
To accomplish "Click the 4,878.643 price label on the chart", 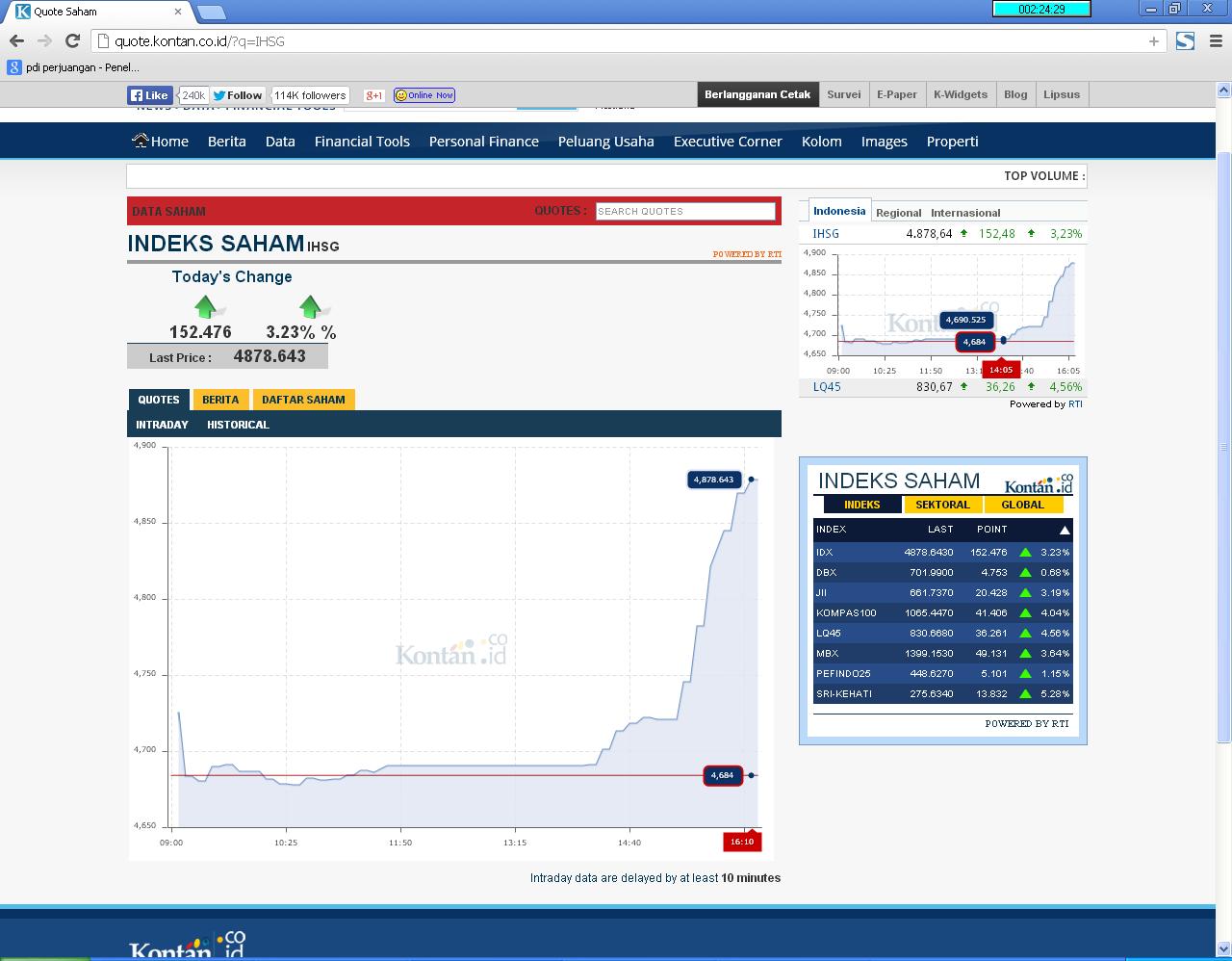I will pos(713,480).
